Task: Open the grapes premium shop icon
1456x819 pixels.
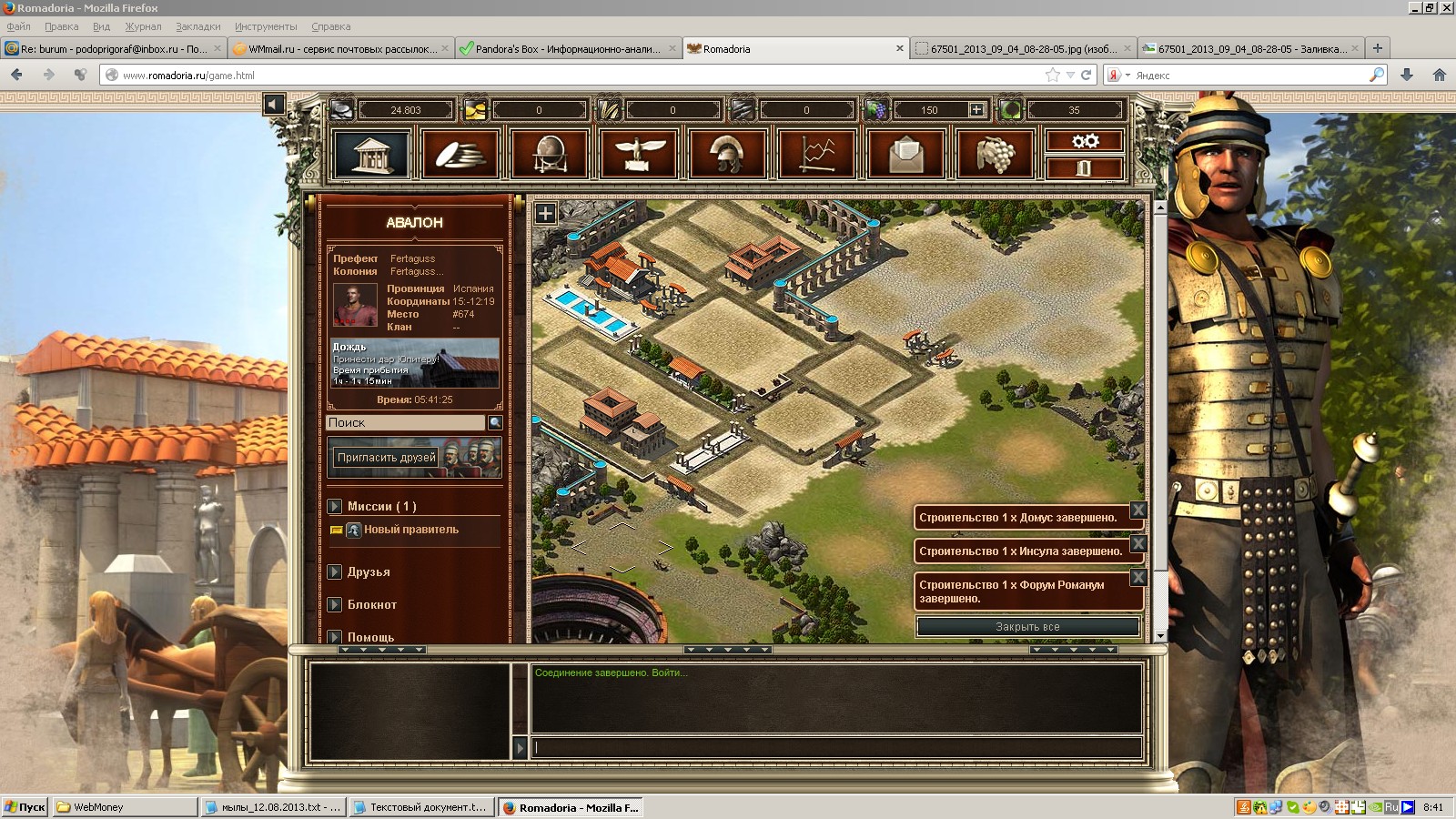Action: pyautogui.click(x=995, y=153)
